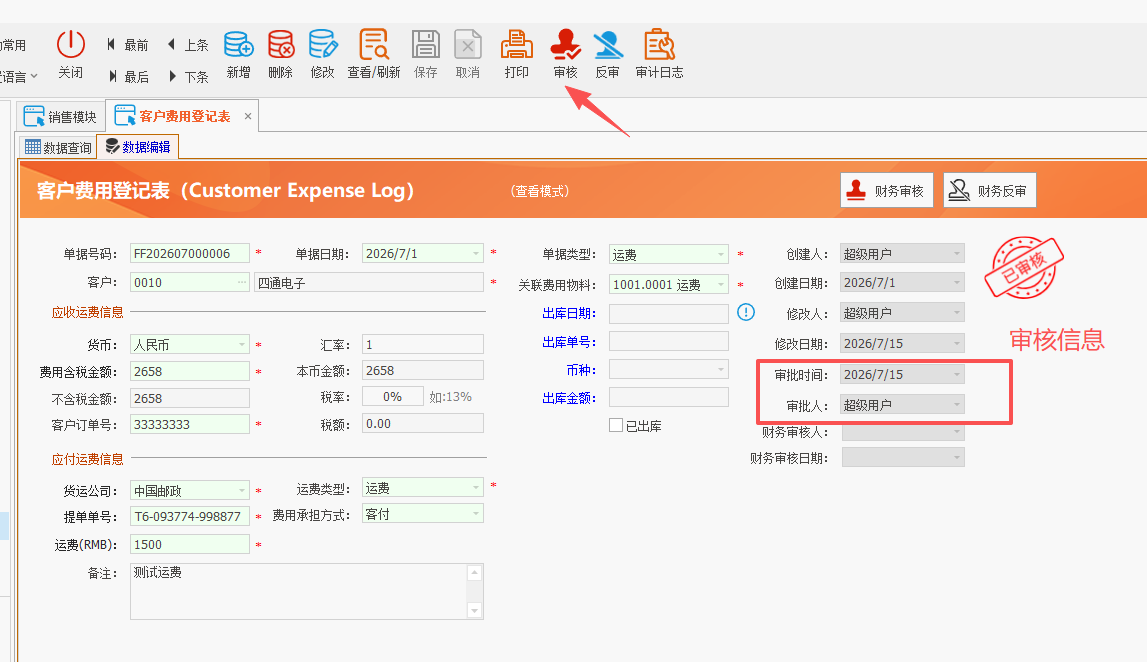
Task: Switch to the 数据查询 tab
Action: coord(59,147)
